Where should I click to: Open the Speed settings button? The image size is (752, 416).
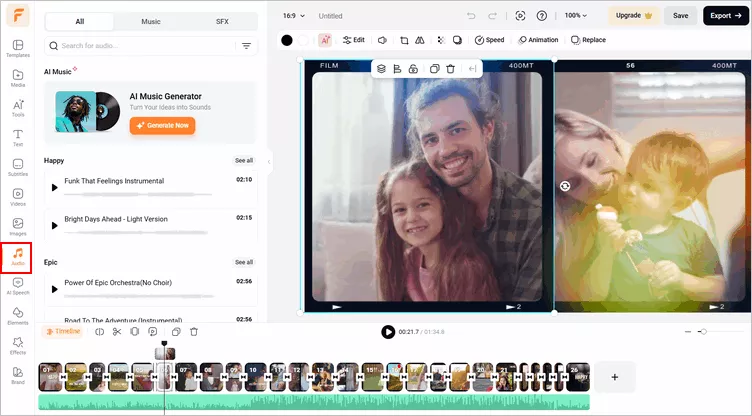click(x=490, y=40)
